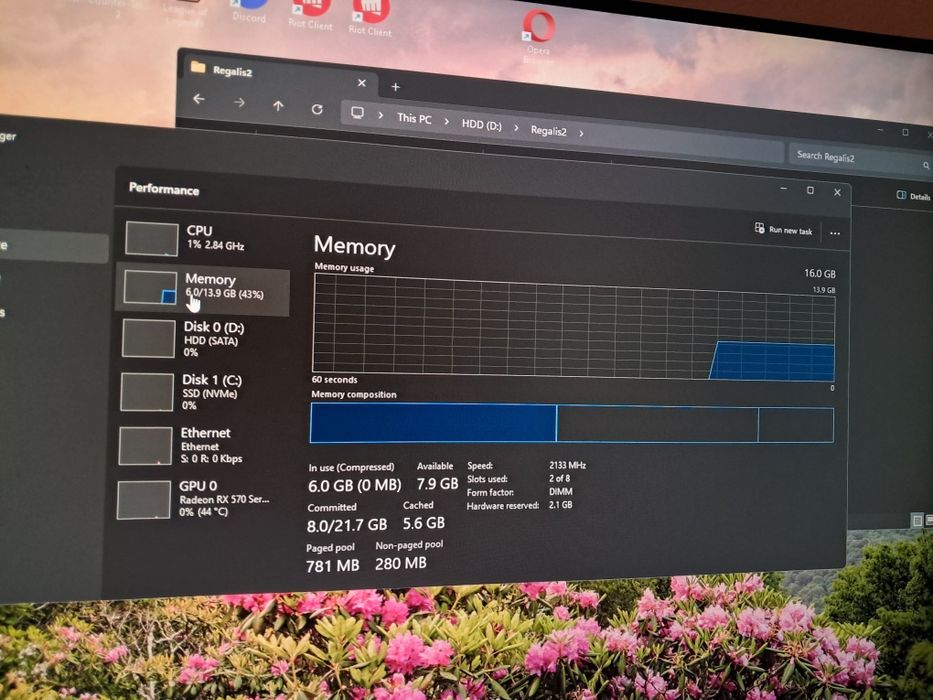Click the Paged pool 781 MB value
This screenshot has width=933, height=700.
[333, 565]
